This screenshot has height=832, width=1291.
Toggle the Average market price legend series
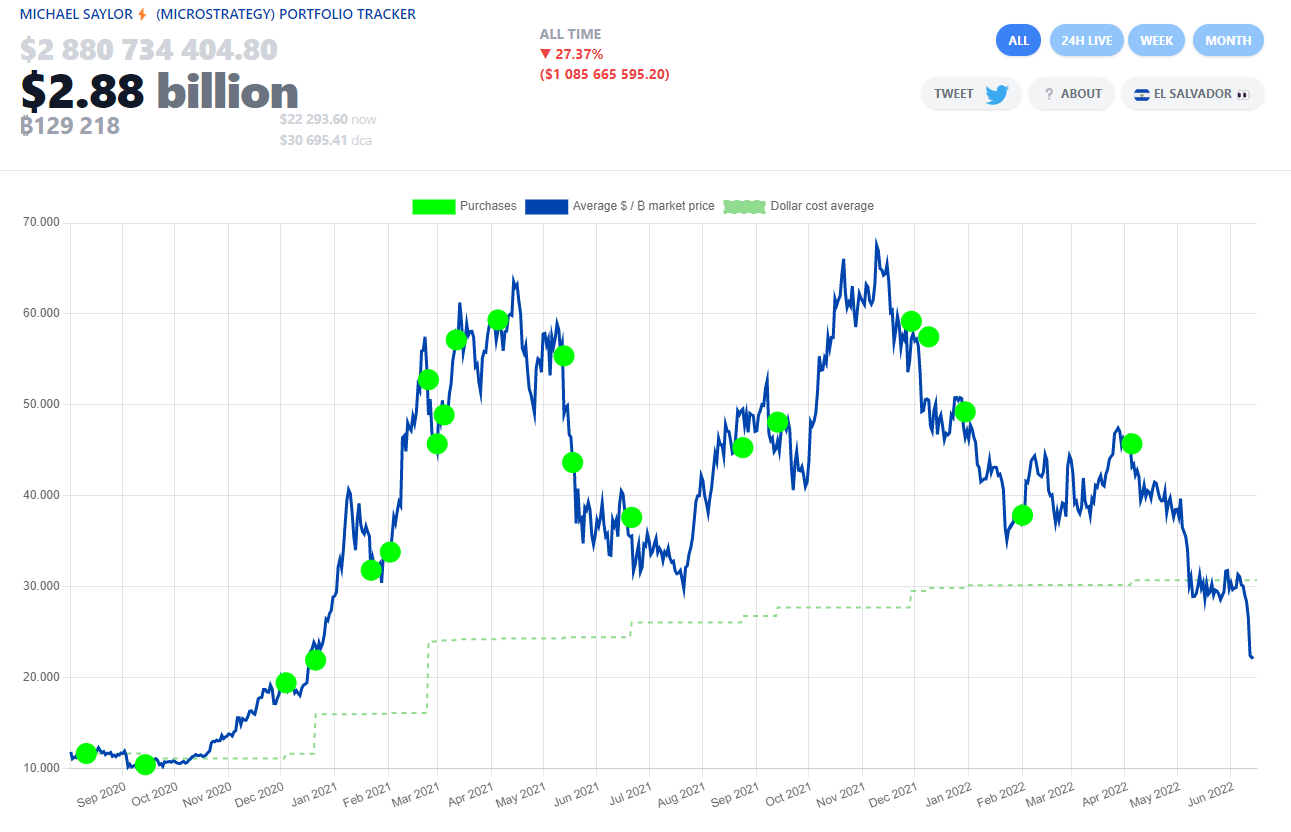(619, 206)
